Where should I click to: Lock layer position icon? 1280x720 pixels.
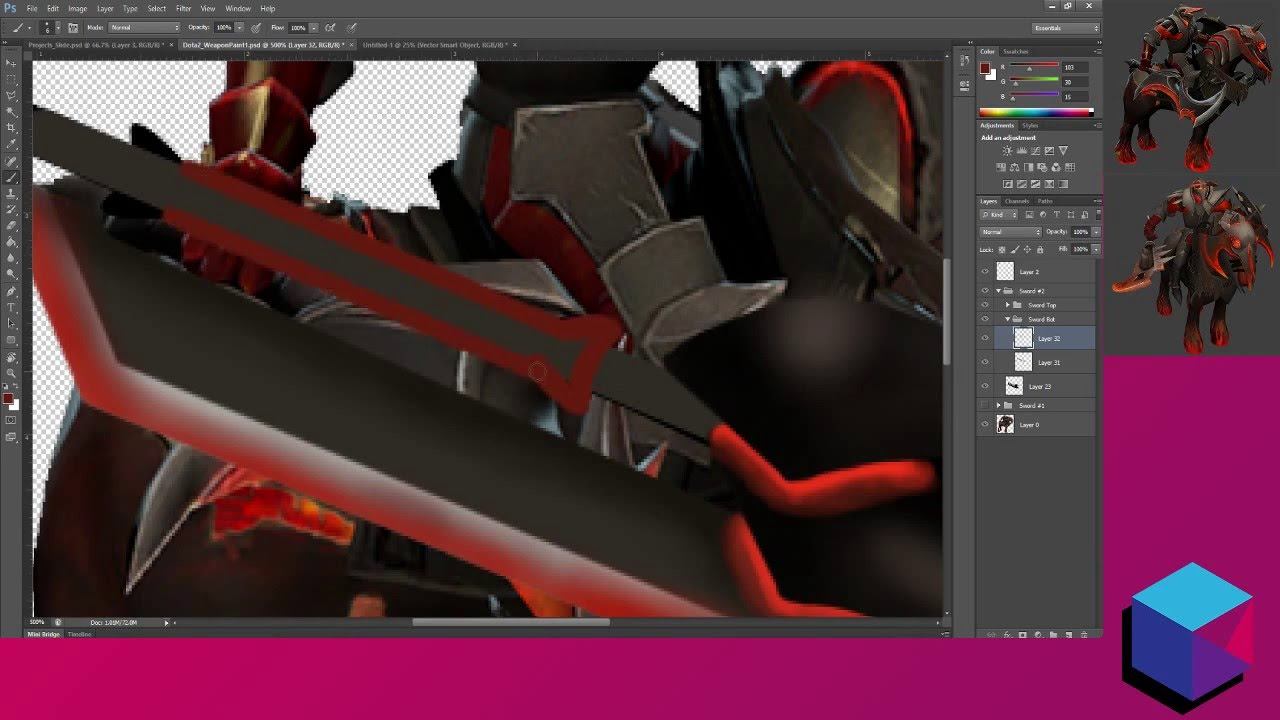[1027, 249]
